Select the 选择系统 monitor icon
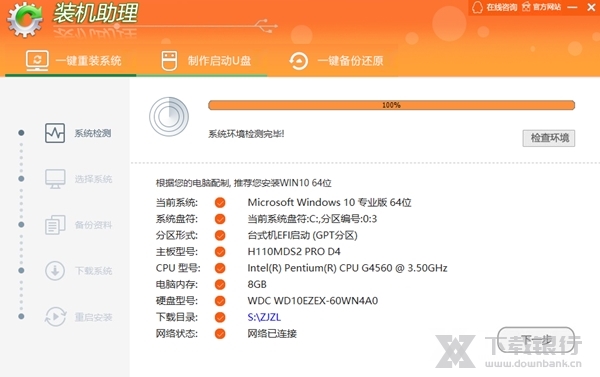The height and width of the screenshot is (377, 600). point(55,179)
